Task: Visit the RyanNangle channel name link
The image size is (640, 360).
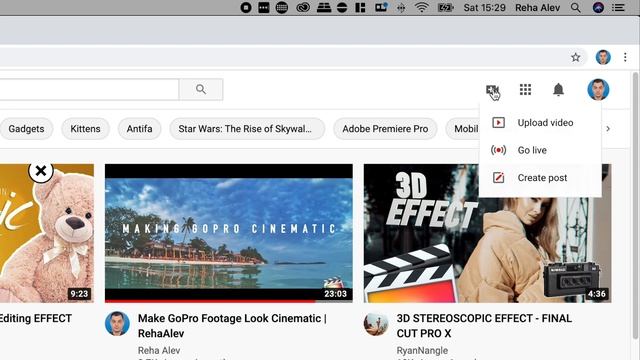Action: coord(422,350)
